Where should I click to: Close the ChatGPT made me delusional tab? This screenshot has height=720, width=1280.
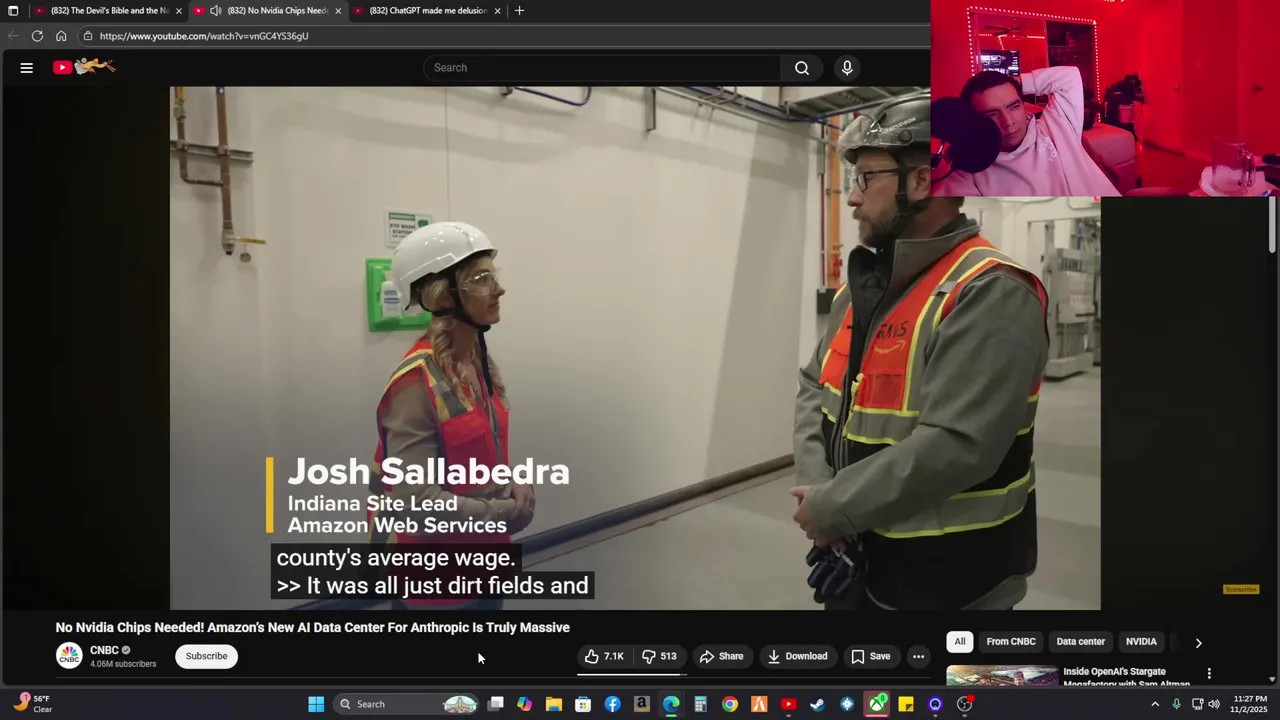click(x=497, y=11)
